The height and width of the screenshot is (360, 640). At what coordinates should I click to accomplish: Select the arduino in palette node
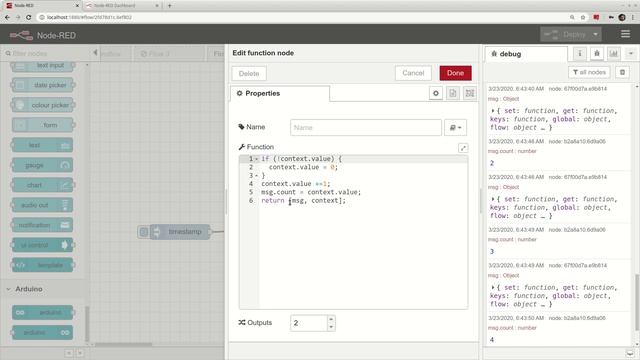coord(42,313)
